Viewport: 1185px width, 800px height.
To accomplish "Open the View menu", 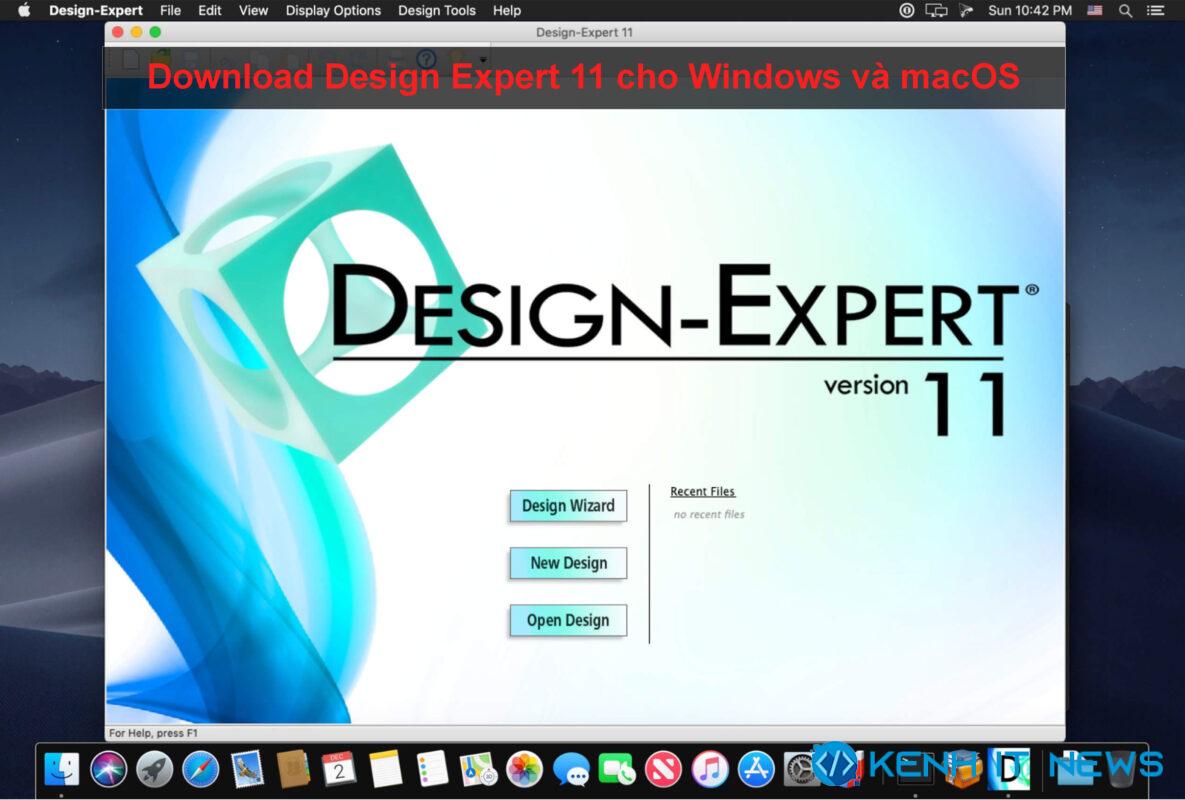I will point(253,11).
